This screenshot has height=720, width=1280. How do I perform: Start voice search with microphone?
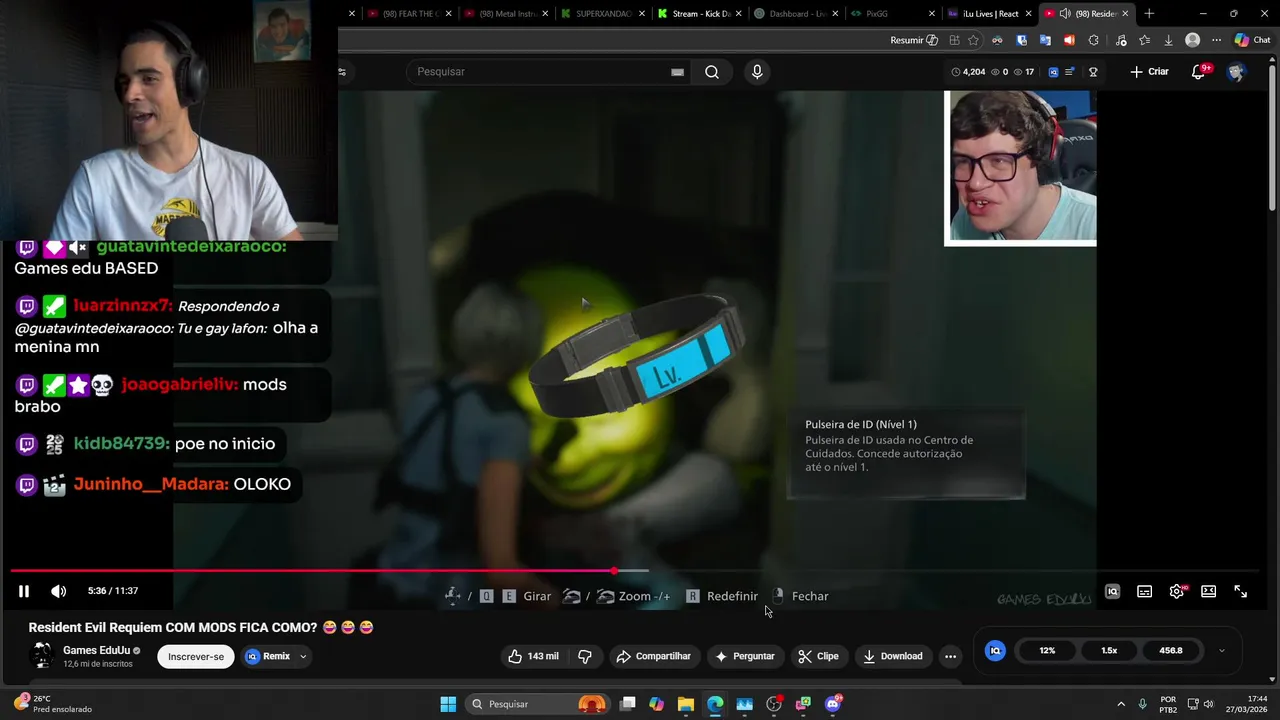click(x=757, y=72)
